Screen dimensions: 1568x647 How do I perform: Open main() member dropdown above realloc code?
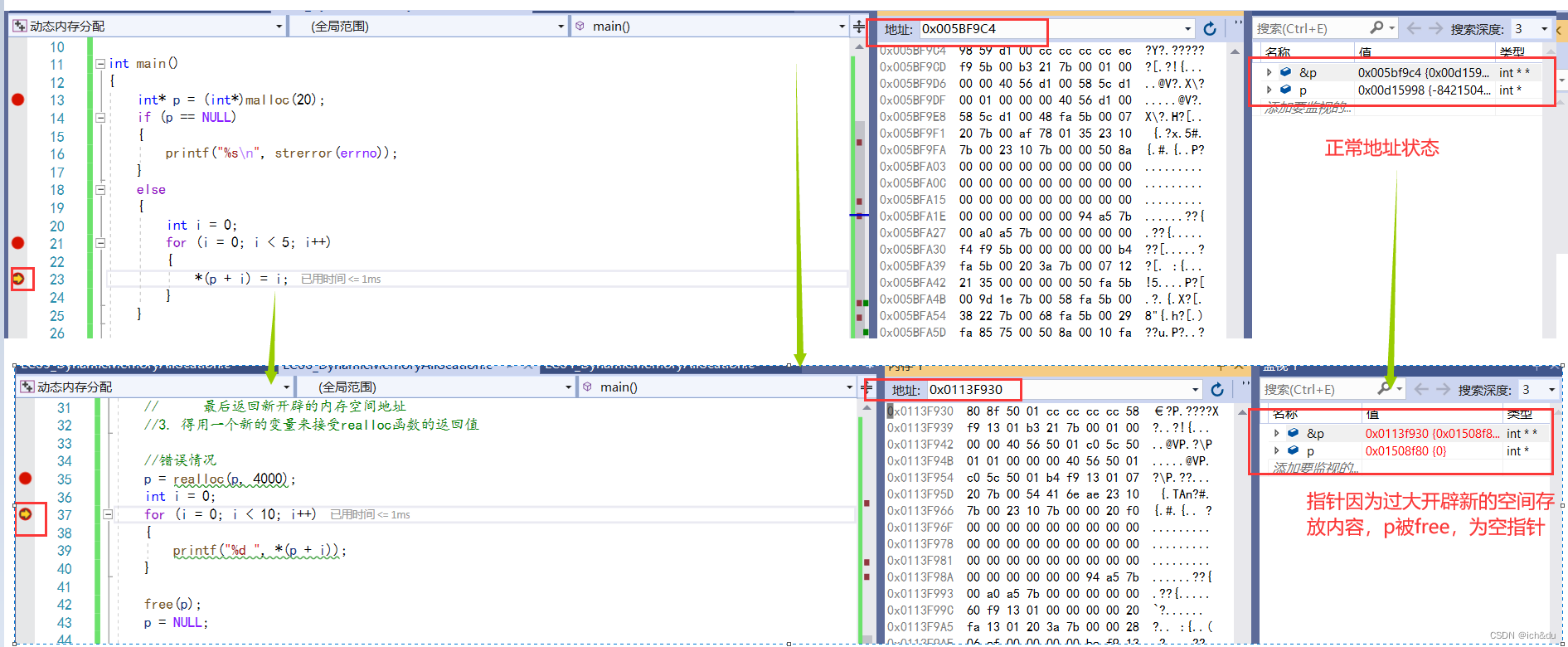click(850, 387)
